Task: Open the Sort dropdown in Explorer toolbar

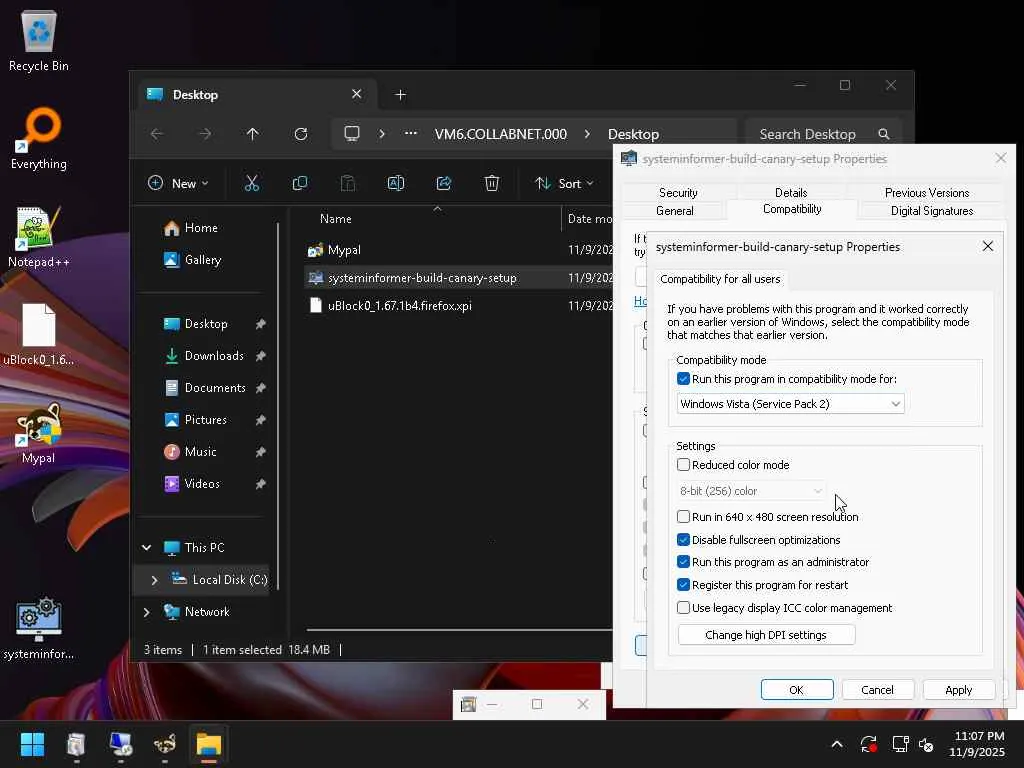Action: 564,184
